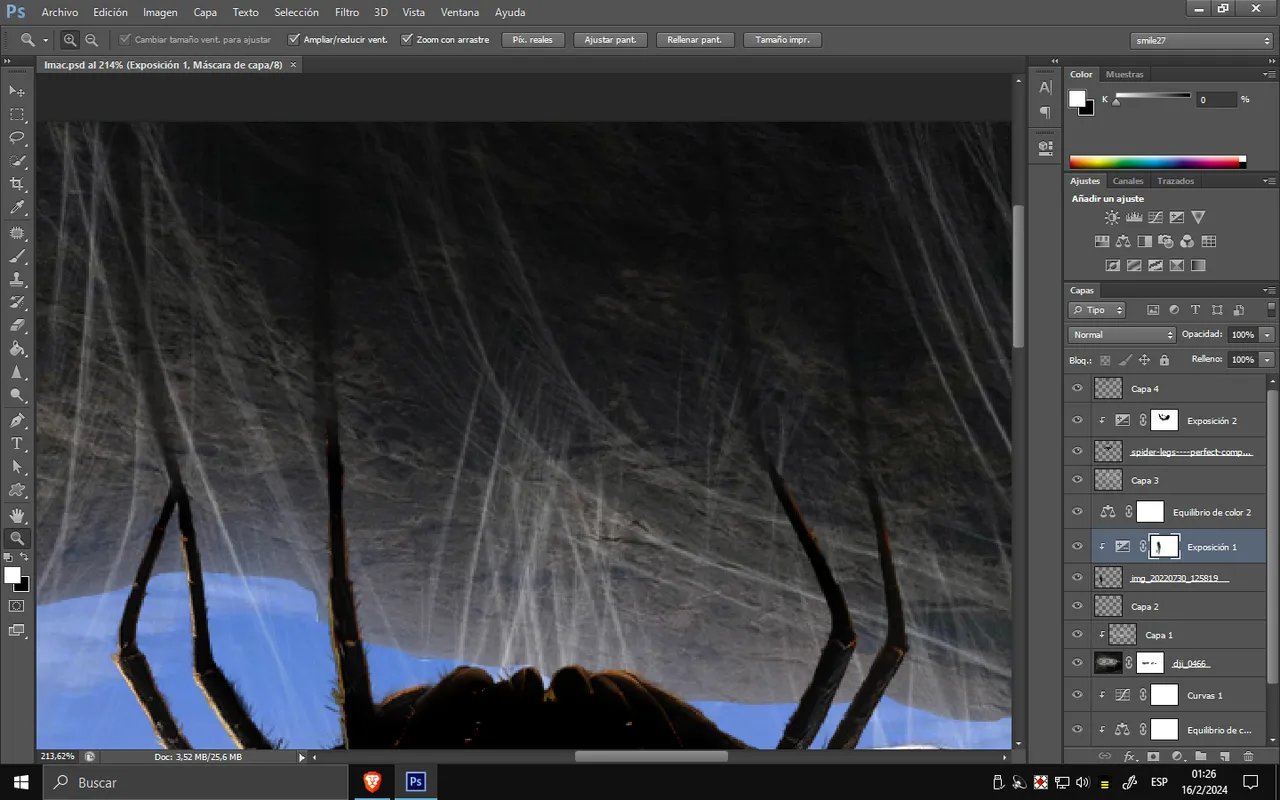Add a Black & White adjustment
Viewport: 1280px width, 800px height.
(x=1144, y=241)
